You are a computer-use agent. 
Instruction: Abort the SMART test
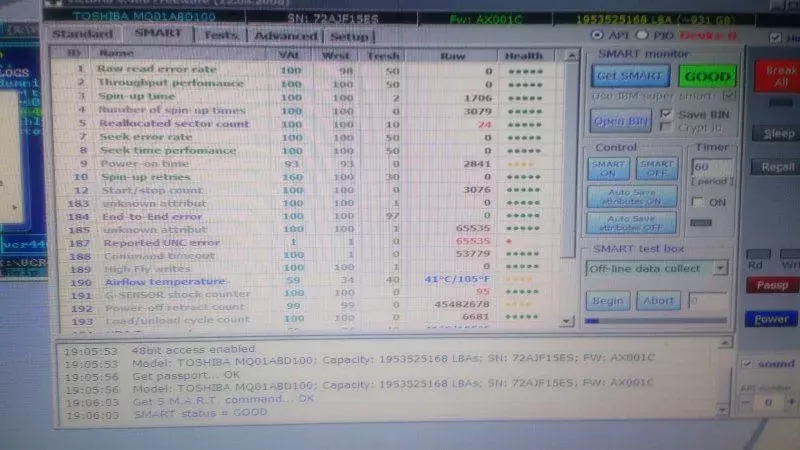point(658,301)
